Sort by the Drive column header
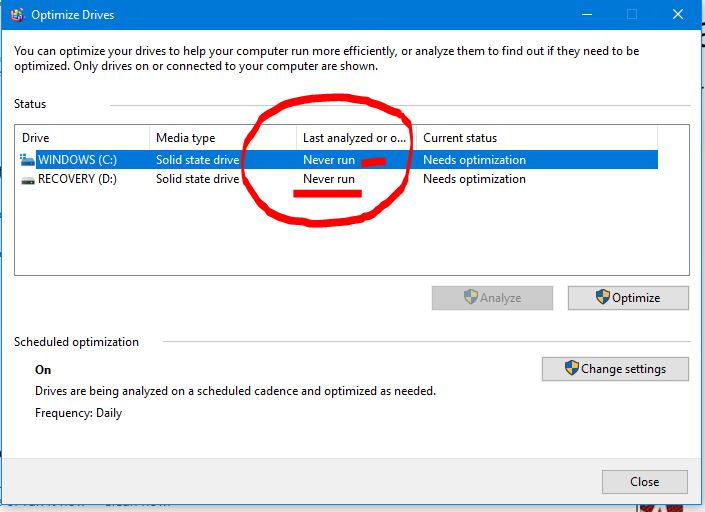Viewport: 705px width, 512px height. click(82, 138)
